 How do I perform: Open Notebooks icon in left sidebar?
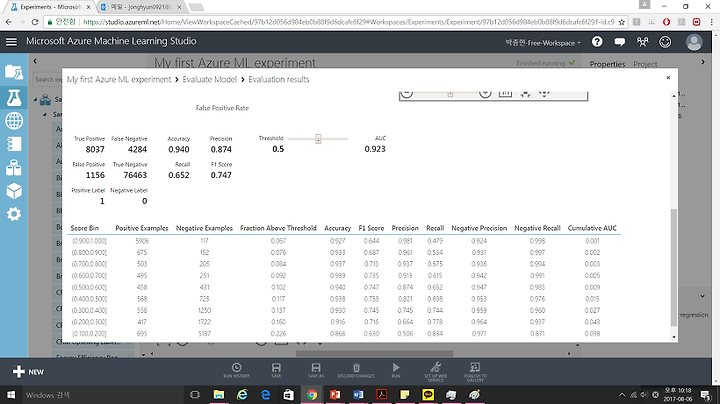(x=14, y=144)
